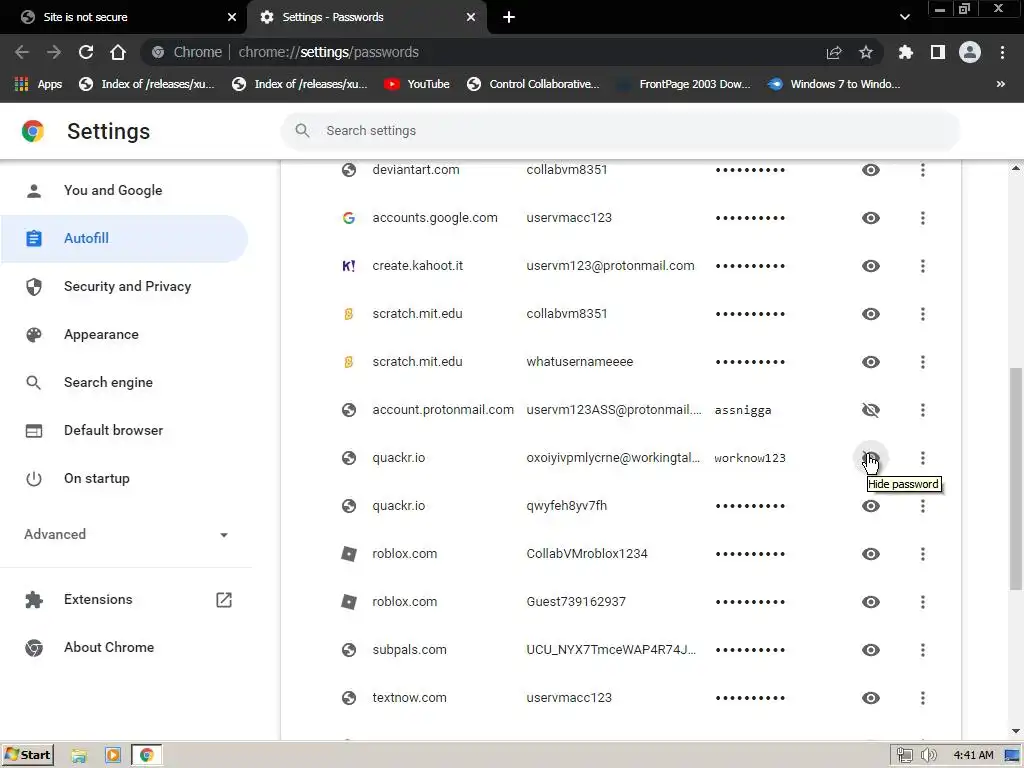Open Appearance settings

(124, 334)
